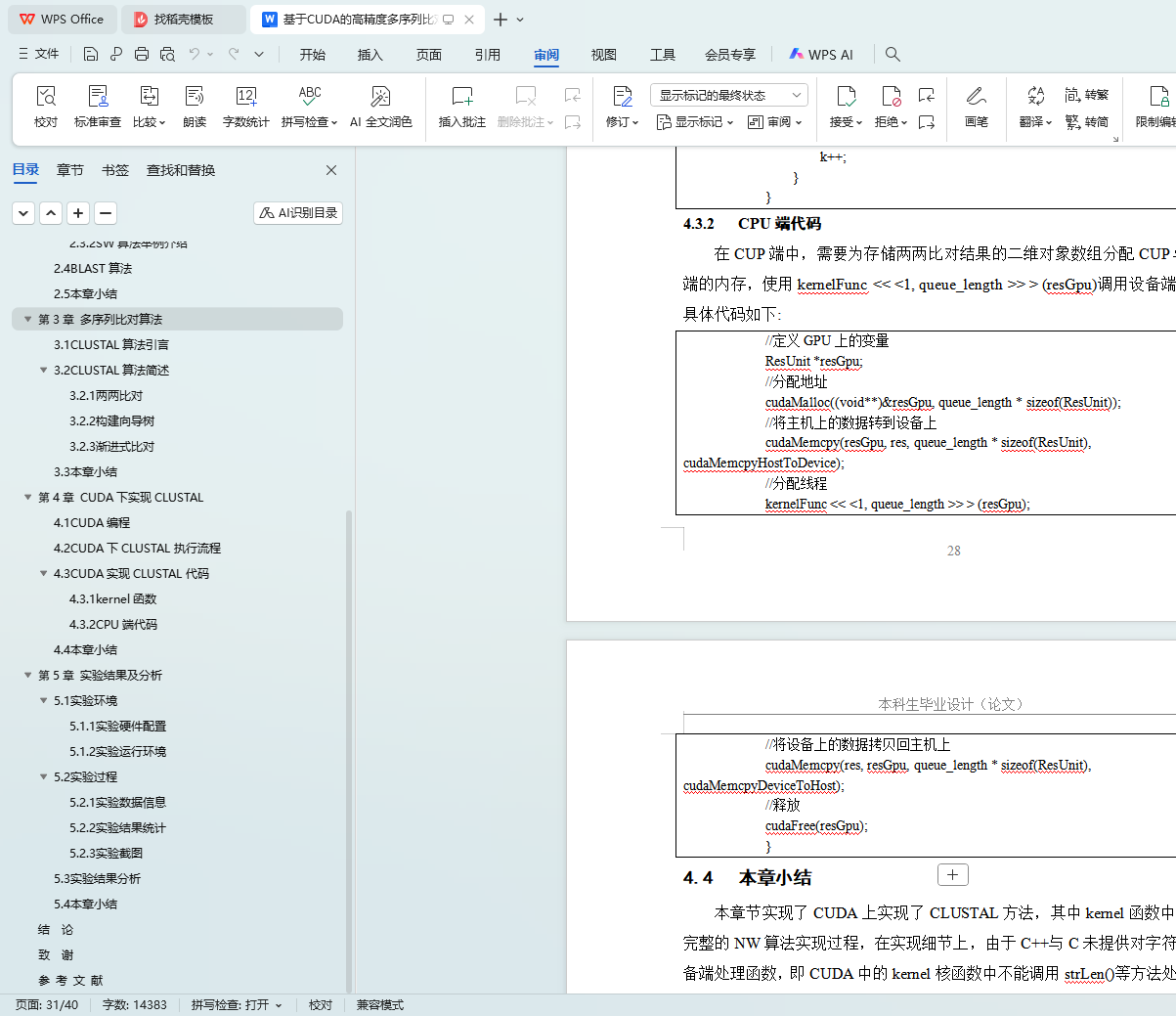Switch to 章节 navigation tab
1176x1016 pixels.
(x=70, y=170)
